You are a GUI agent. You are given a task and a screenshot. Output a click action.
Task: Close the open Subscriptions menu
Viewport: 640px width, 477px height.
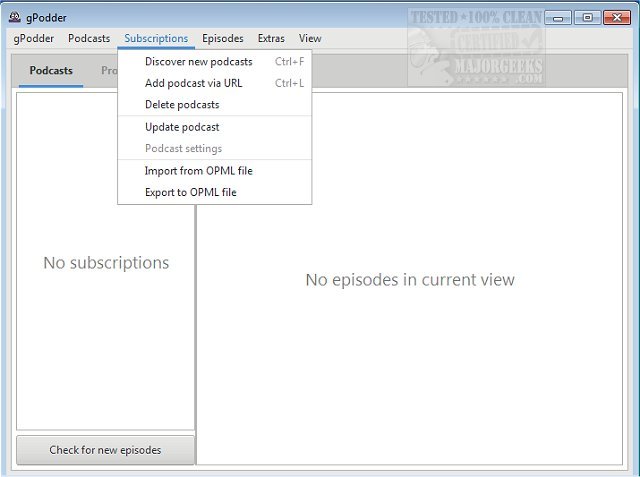tap(156, 38)
